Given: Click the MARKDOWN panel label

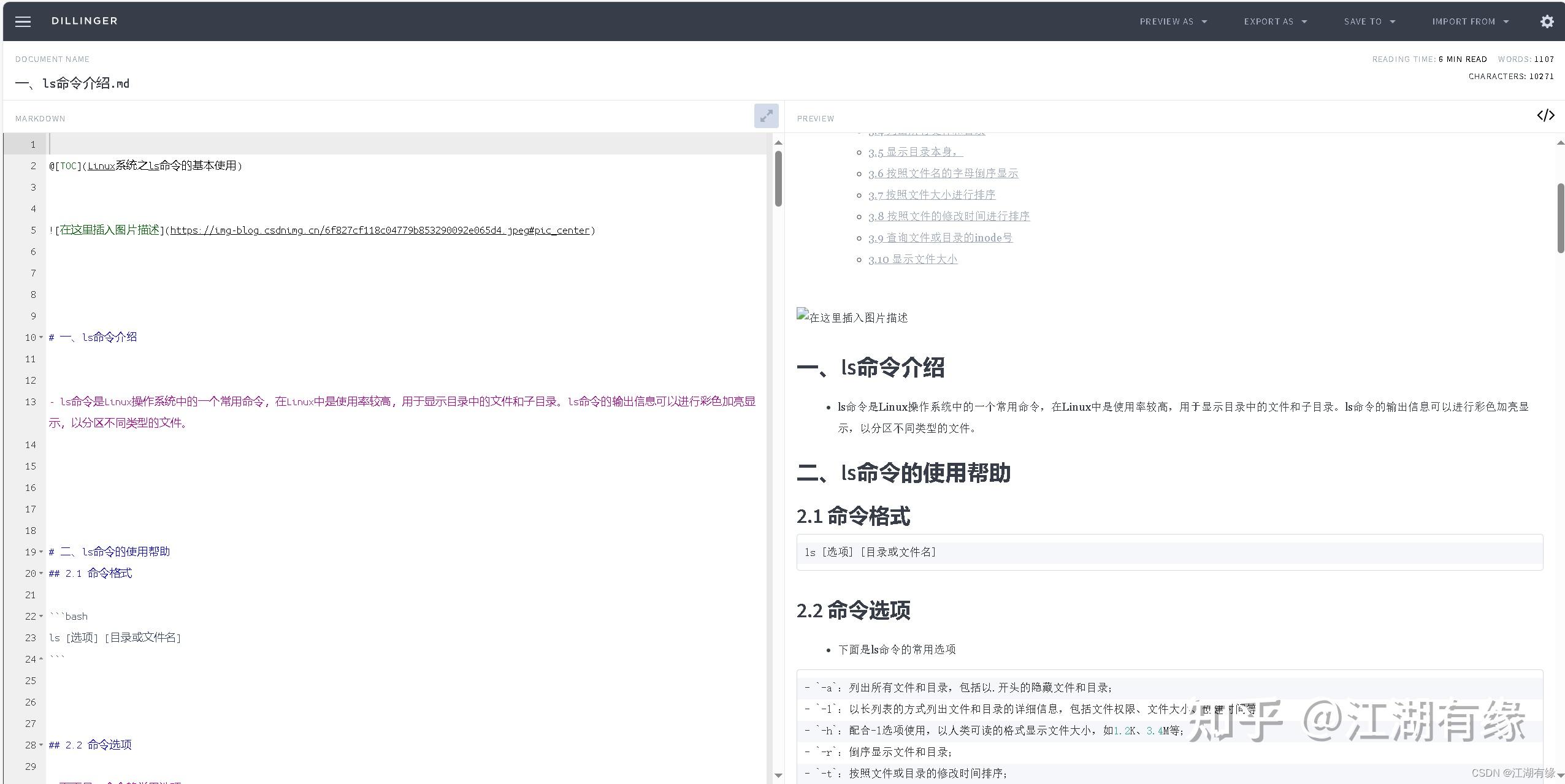Looking at the screenshot, I should [x=40, y=118].
